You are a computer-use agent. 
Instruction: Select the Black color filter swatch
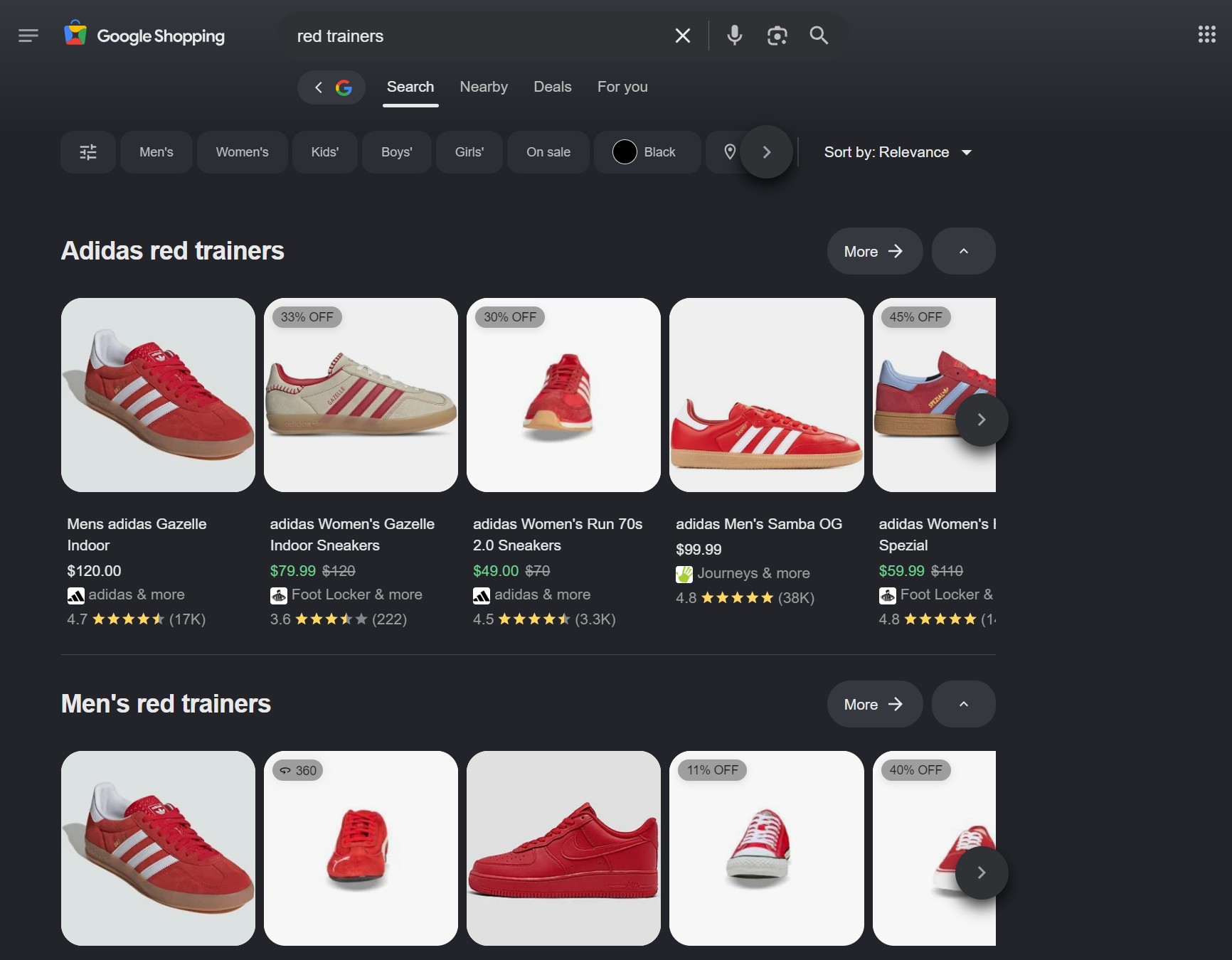point(625,152)
